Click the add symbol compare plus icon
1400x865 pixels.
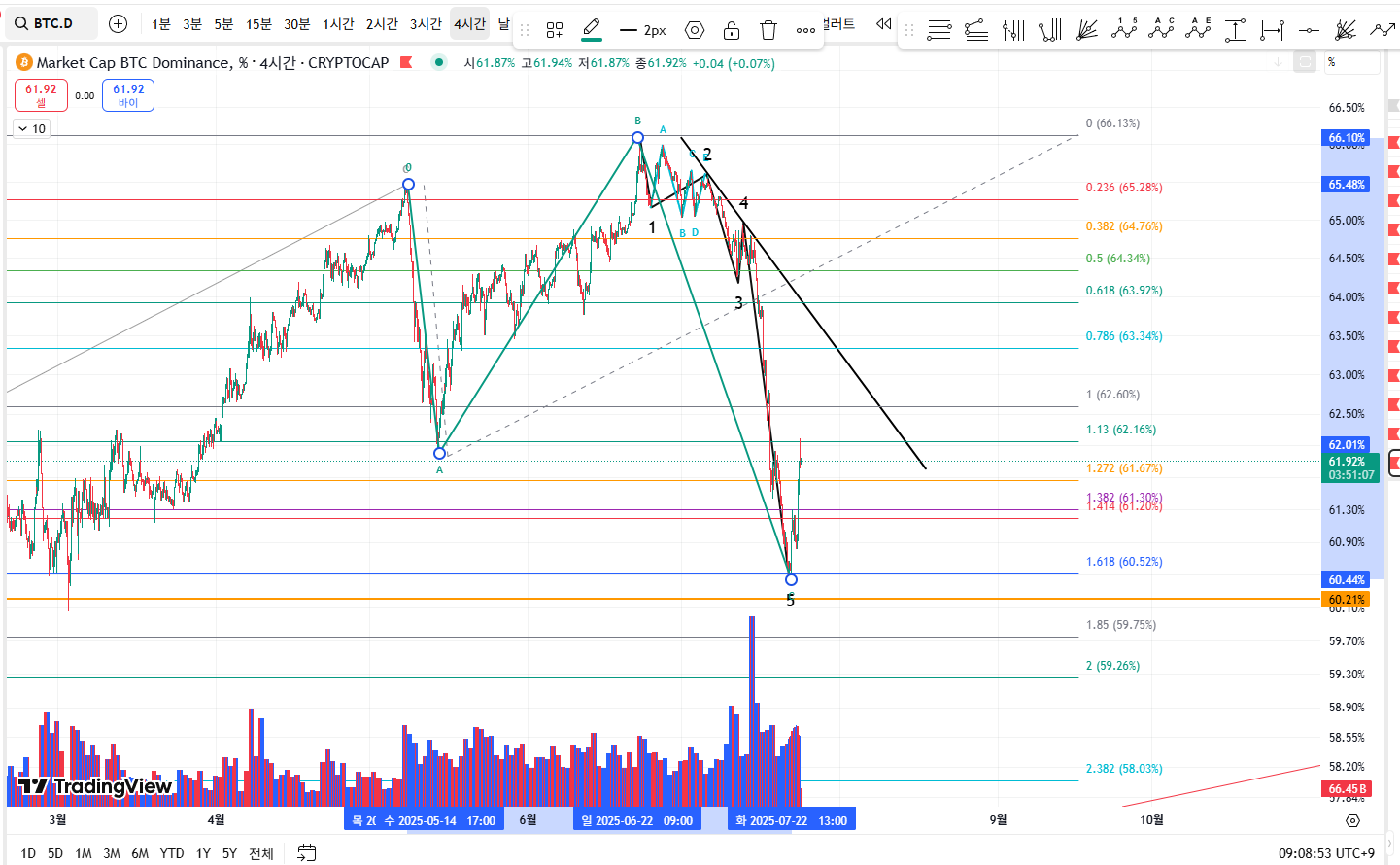[x=118, y=23]
